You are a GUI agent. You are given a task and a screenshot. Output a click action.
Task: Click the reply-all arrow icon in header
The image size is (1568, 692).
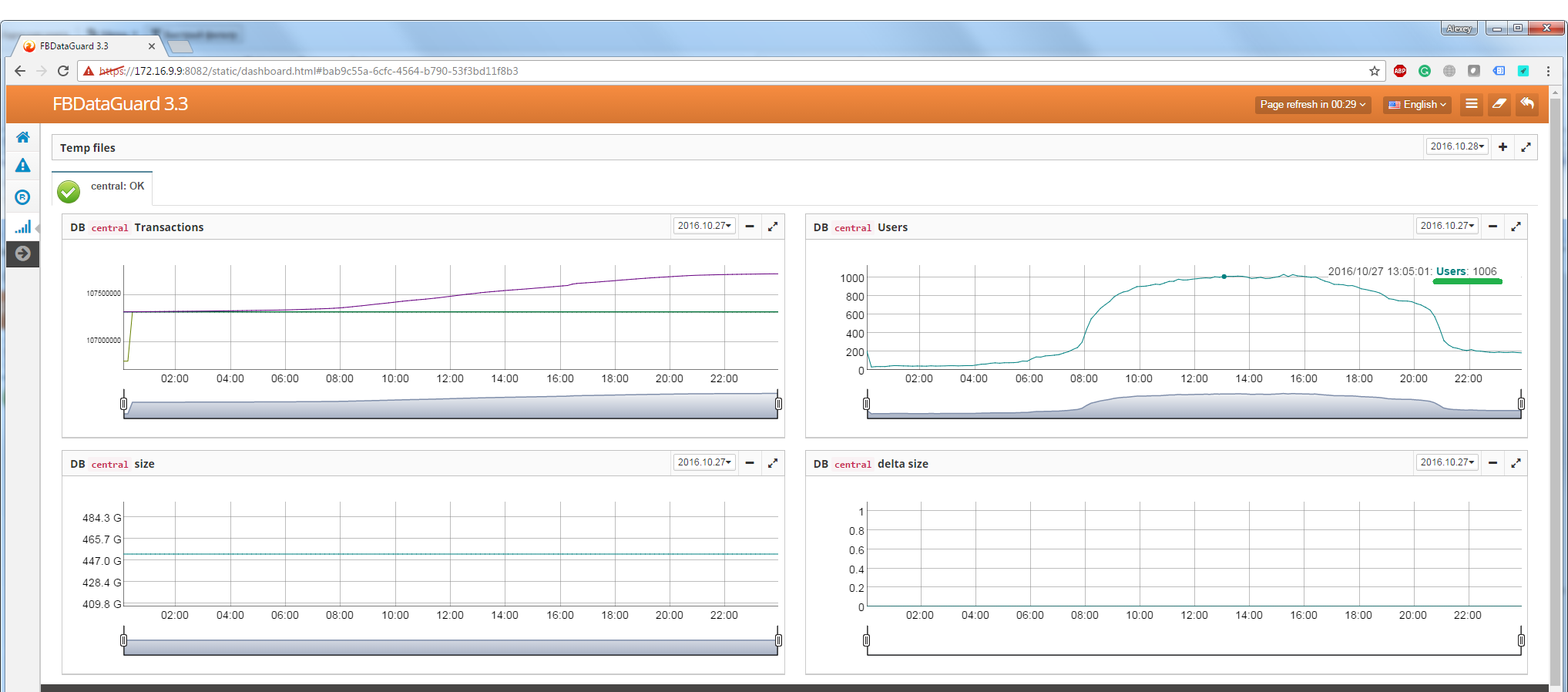(x=1526, y=104)
